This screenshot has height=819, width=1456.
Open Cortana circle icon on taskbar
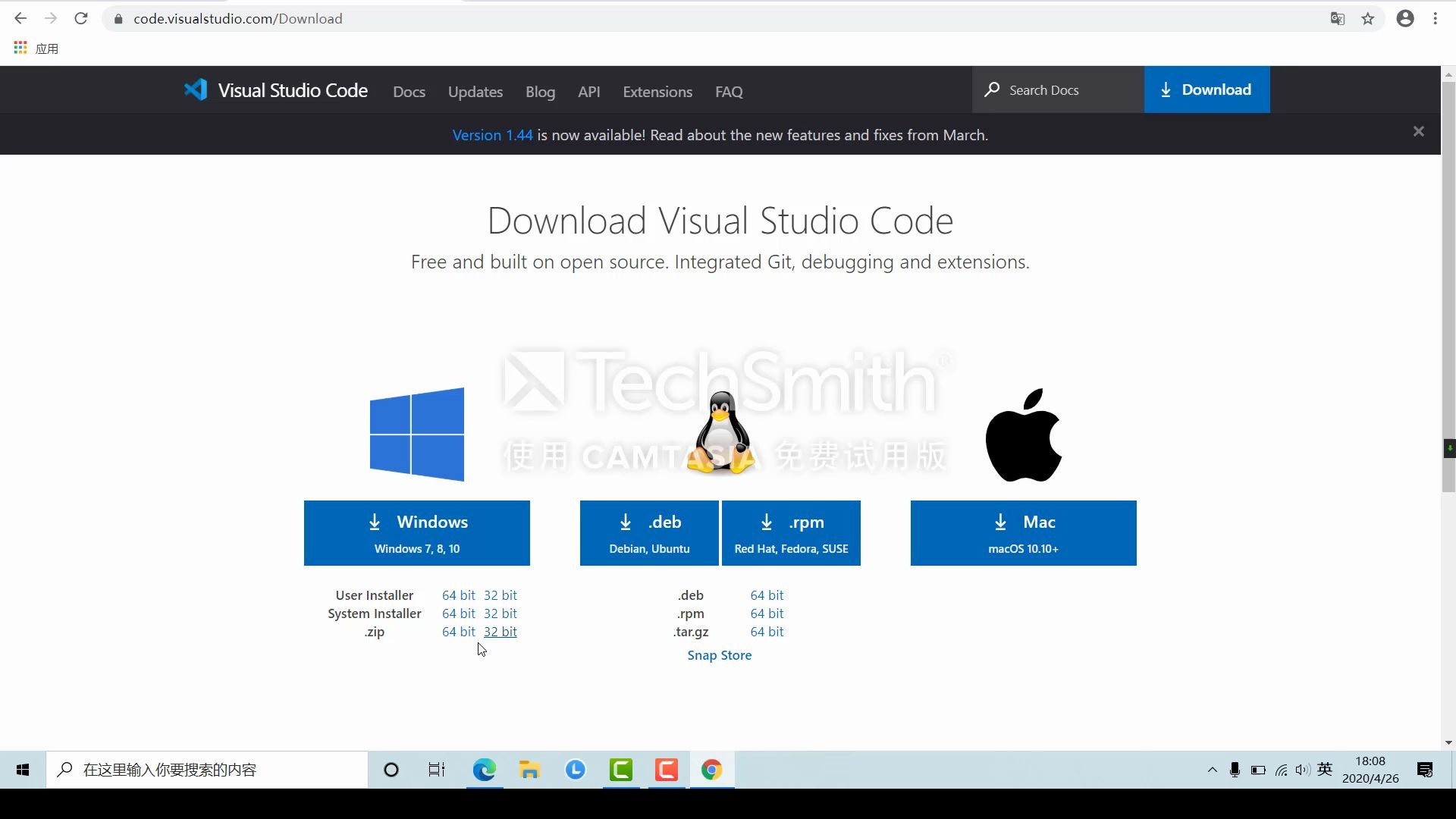[391, 770]
